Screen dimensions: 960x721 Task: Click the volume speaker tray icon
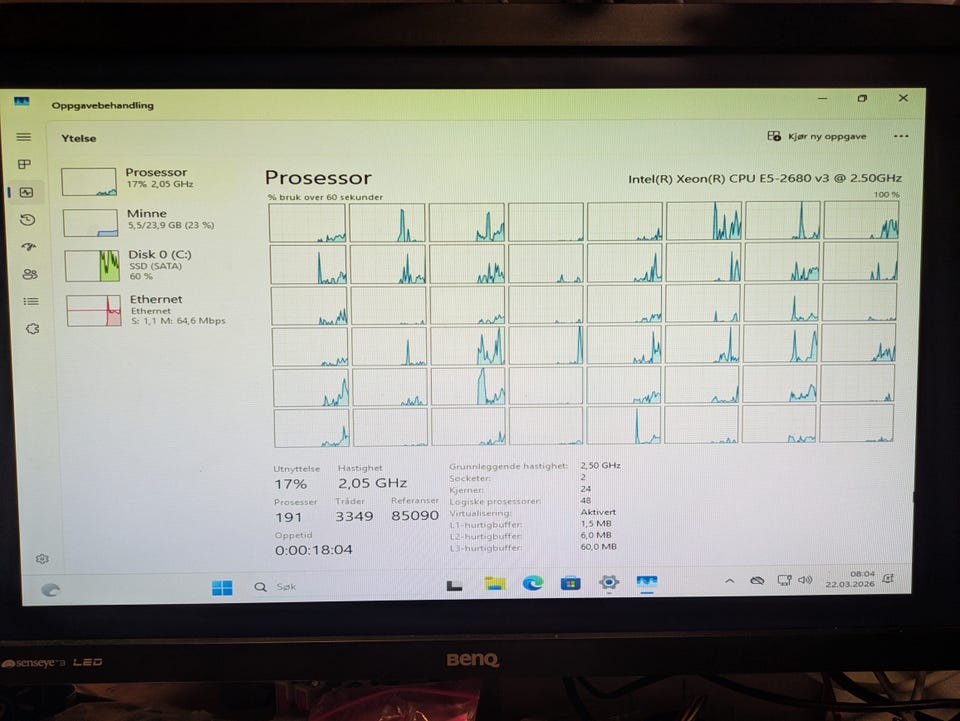[805, 580]
